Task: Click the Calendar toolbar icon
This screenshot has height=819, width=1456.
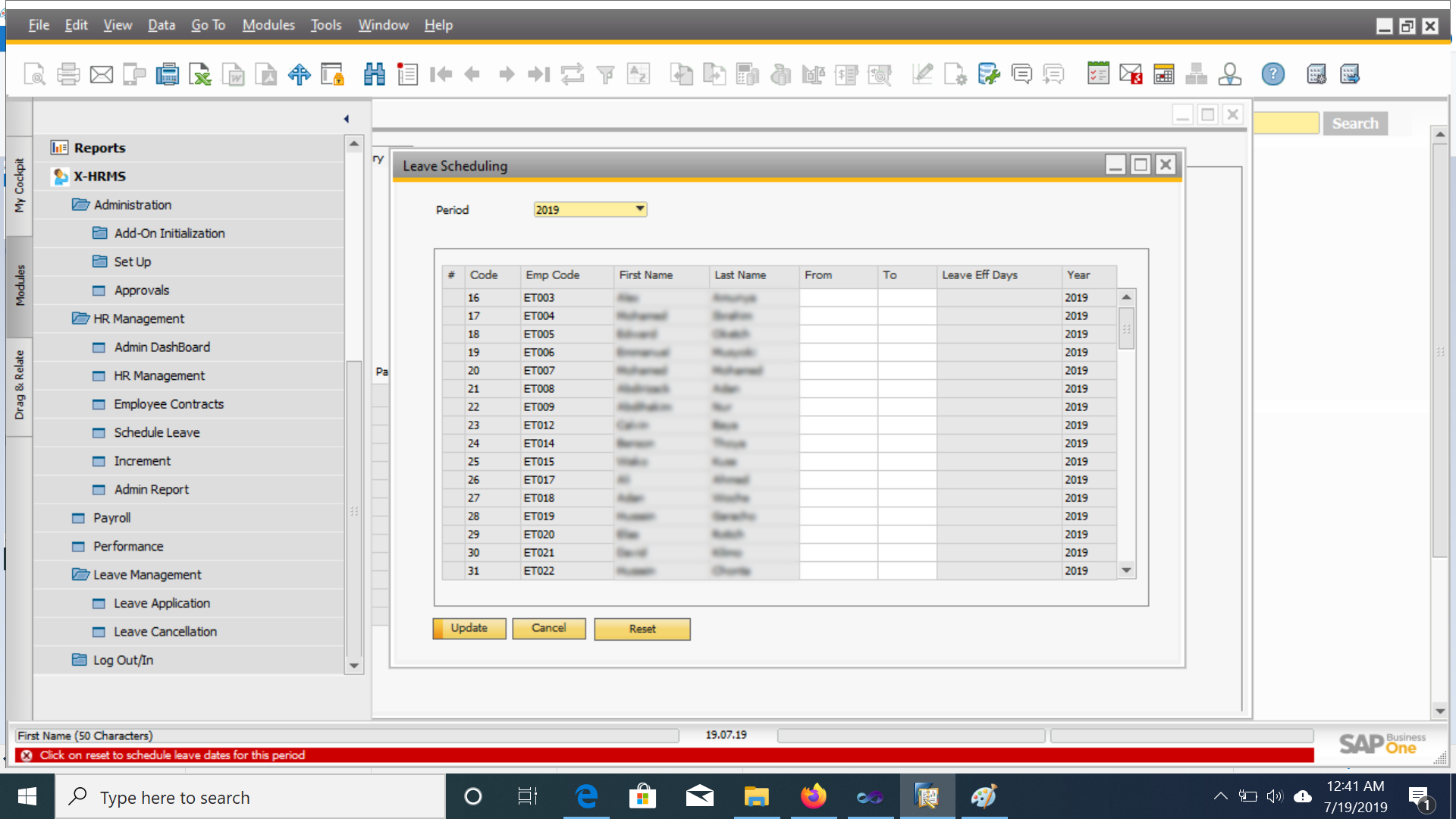Action: point(1163,74)
